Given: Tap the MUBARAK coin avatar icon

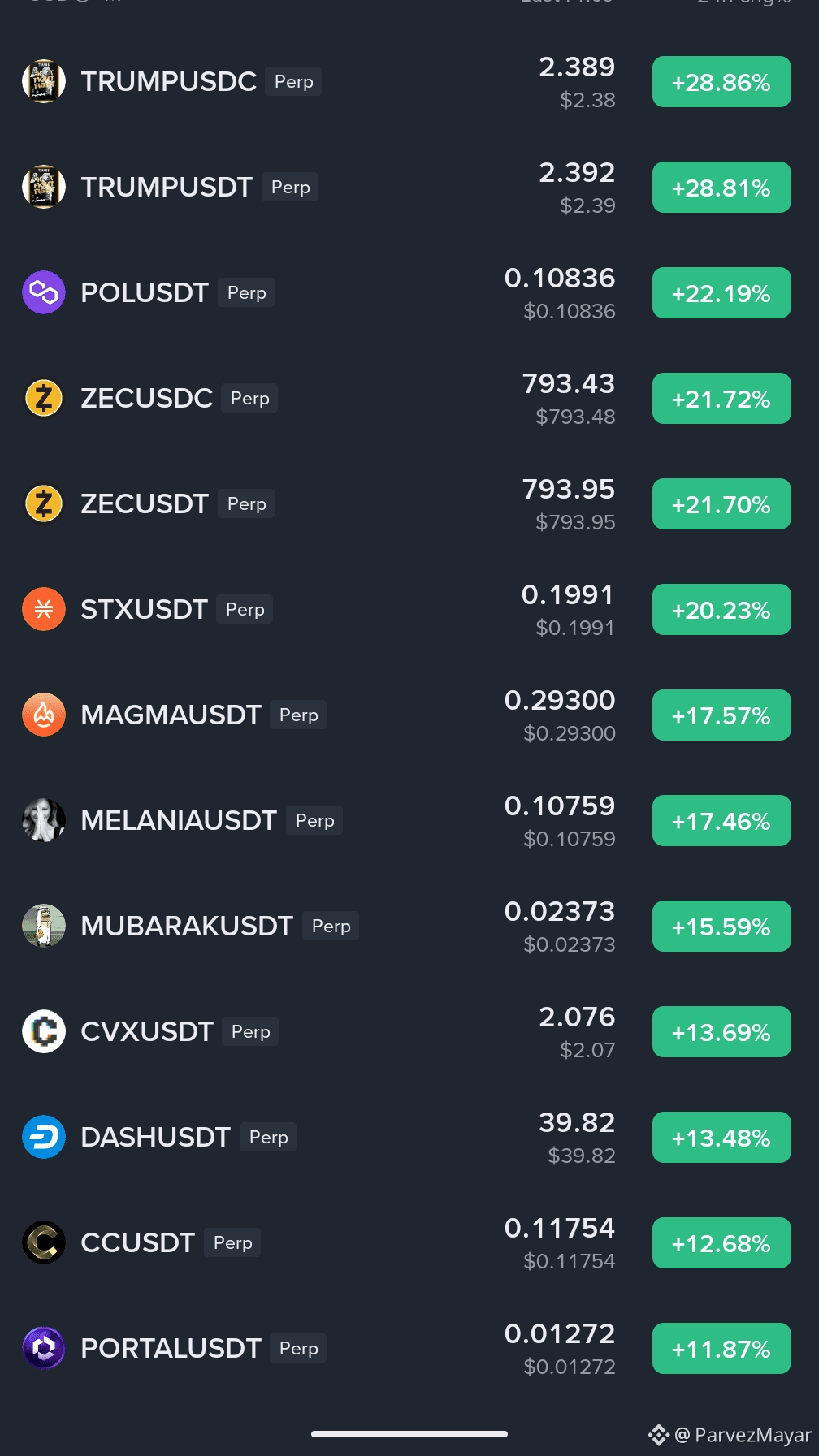Looking at the screenshot, I should point(44,926).
